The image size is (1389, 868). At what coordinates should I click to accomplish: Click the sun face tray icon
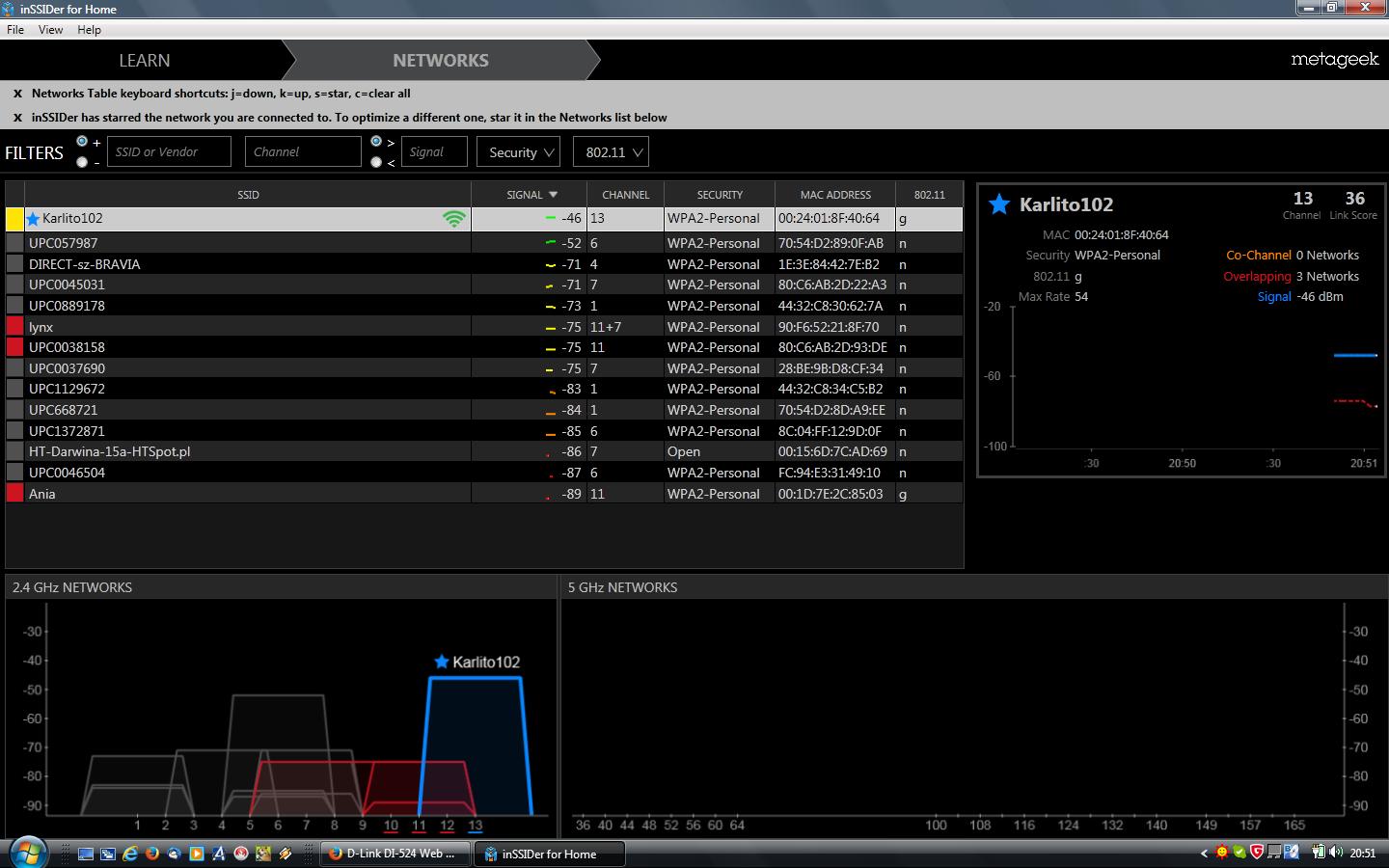pos(1222,853)
